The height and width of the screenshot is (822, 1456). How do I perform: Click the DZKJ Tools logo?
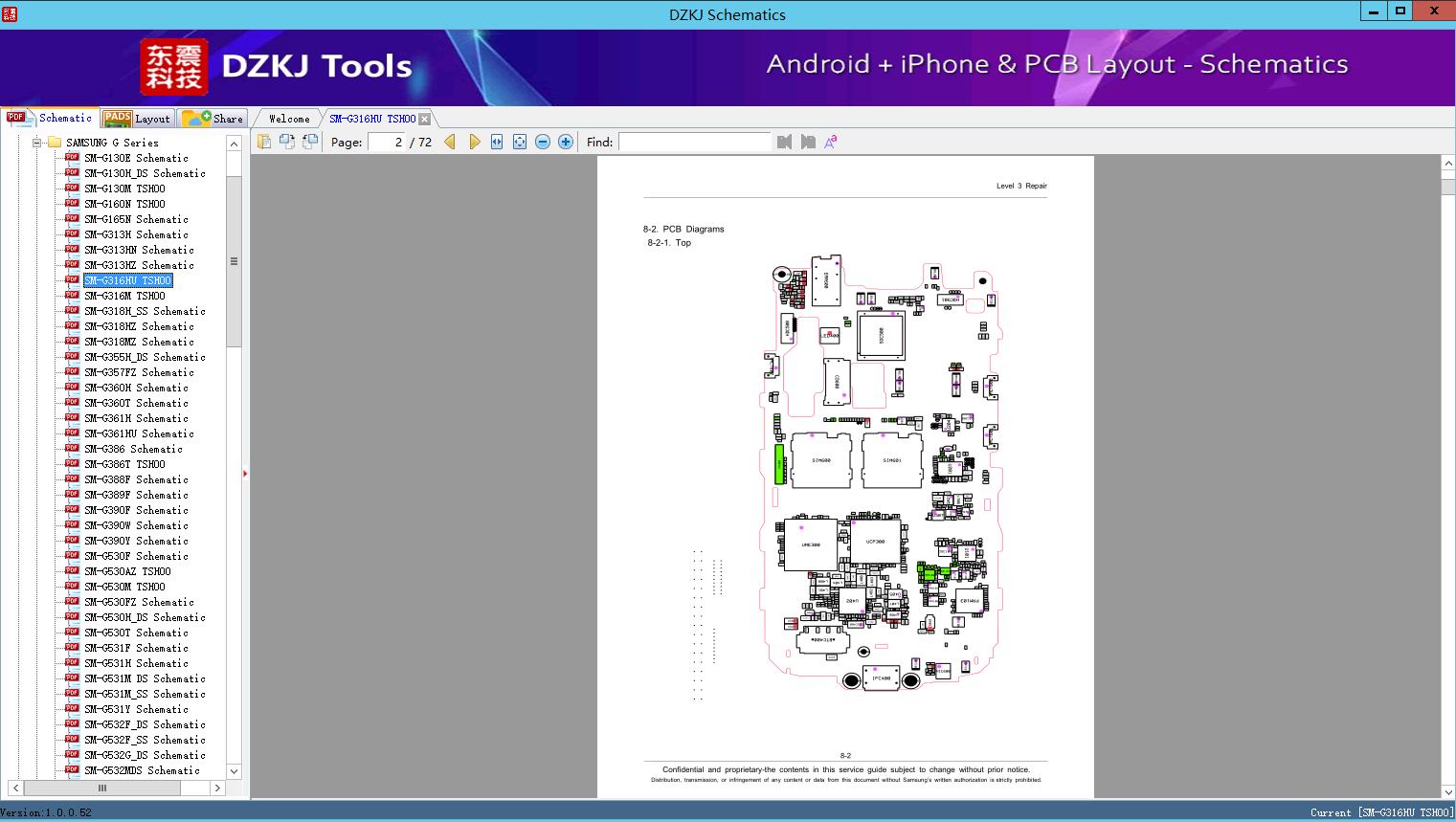coord(276,66)
